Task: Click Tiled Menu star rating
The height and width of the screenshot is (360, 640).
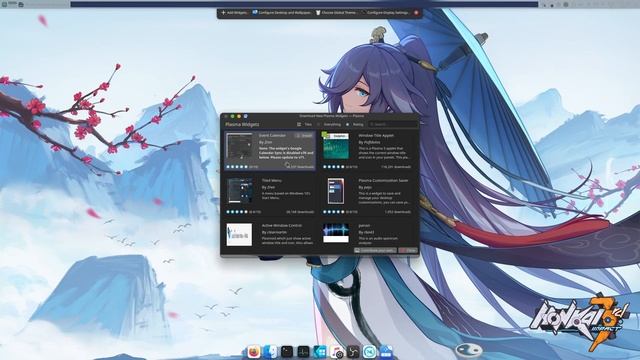Action: [x=237, y=212]
